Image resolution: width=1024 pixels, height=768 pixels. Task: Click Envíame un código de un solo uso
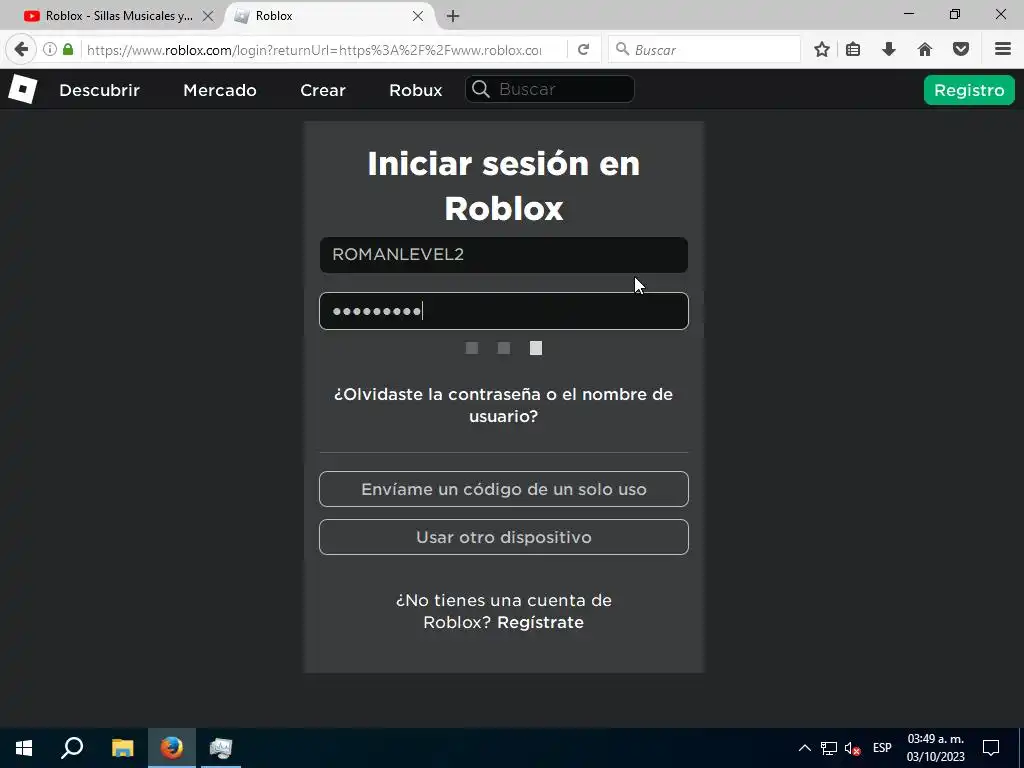504,489
